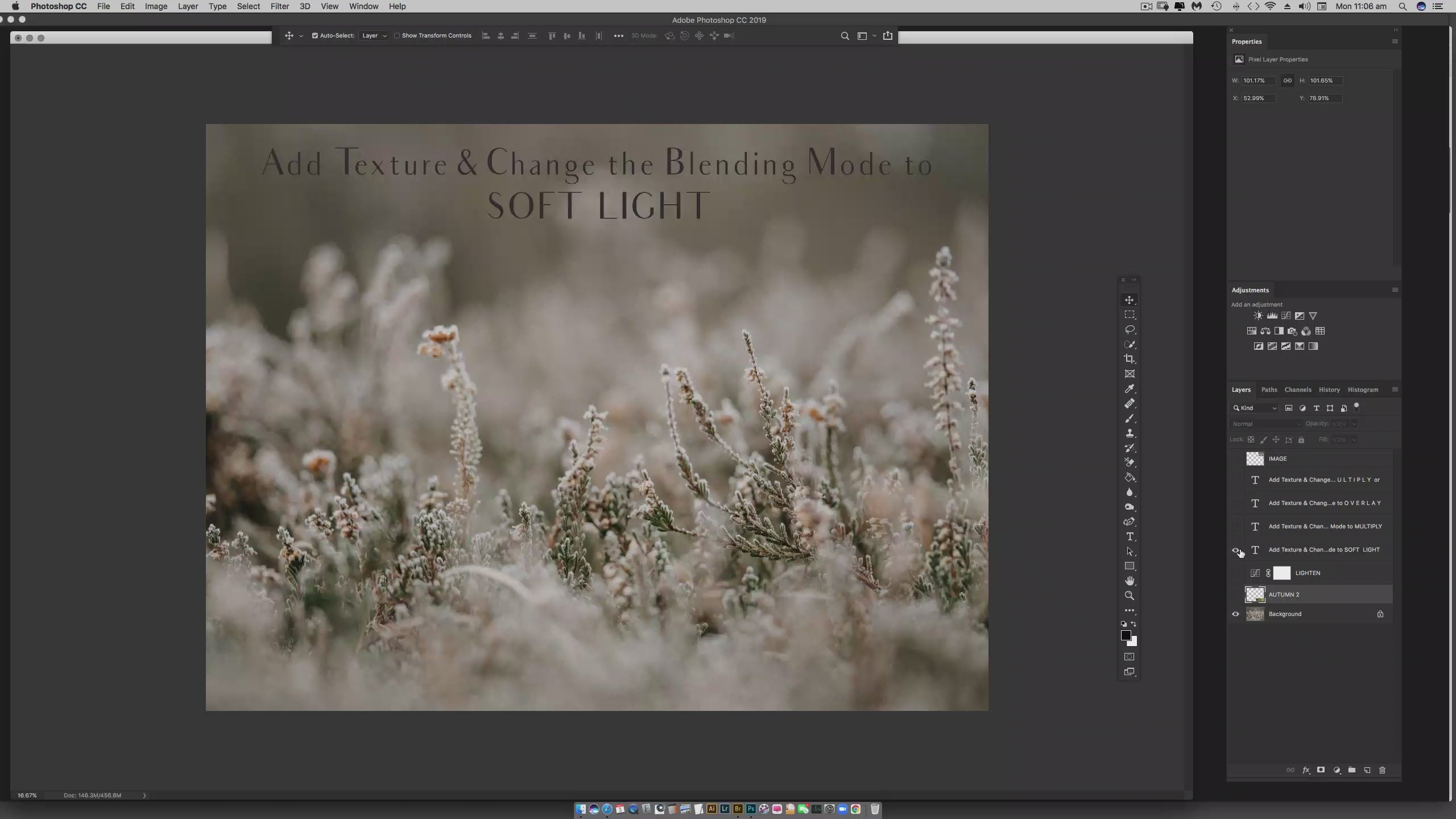Image resolution: width=1456 pixels, height=819 pixels.
Task: Click the delete layer trash icon
Action: click(x=1382, y=770)
